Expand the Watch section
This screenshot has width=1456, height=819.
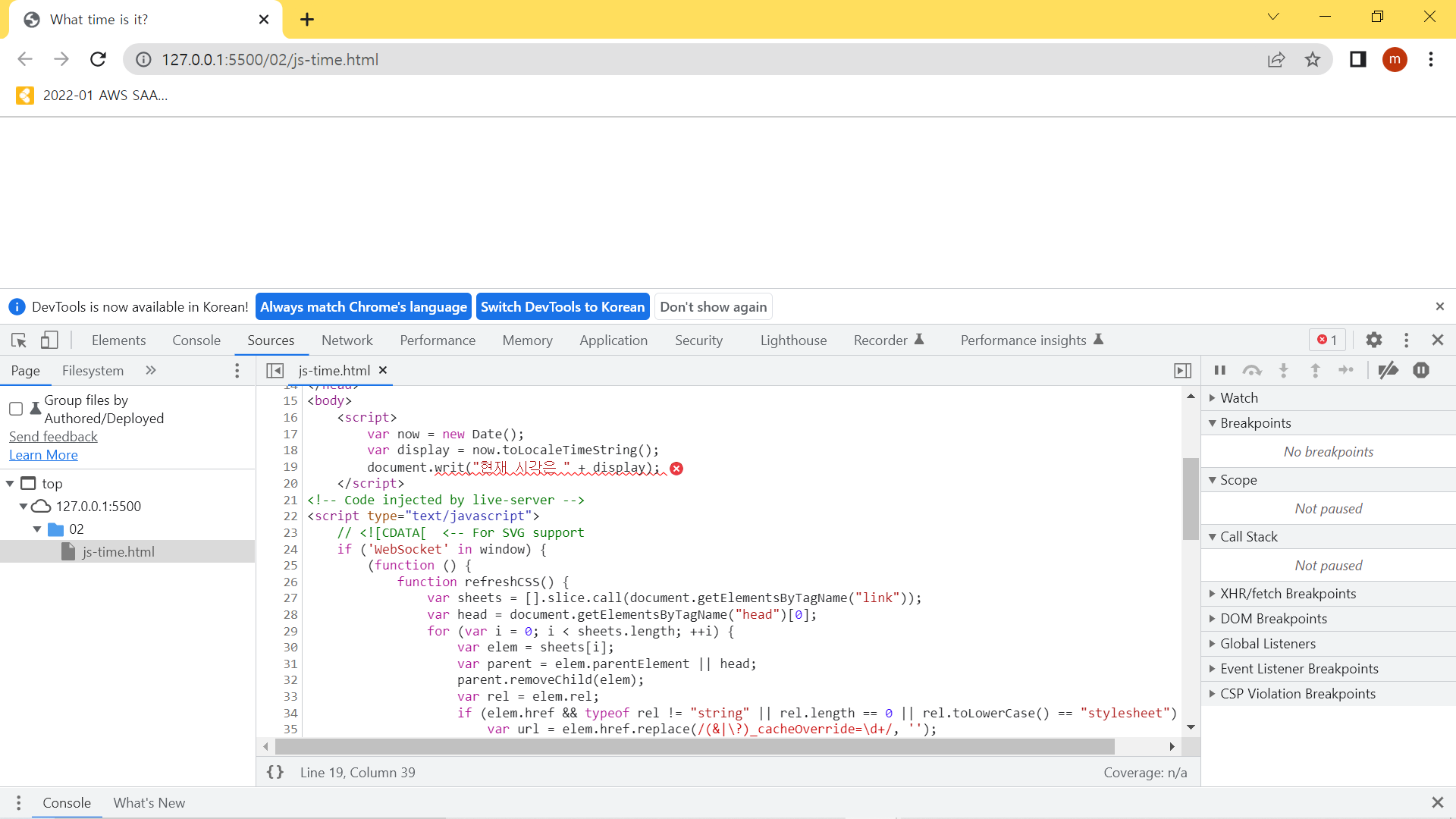(x=1239, y=397)
